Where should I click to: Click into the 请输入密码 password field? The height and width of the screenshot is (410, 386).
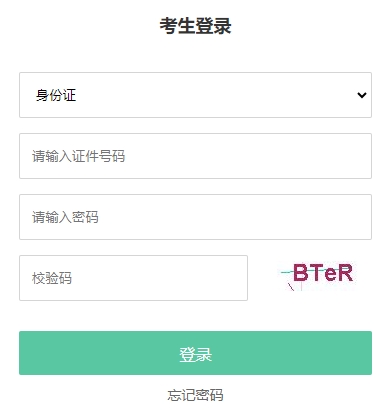[195, 217]
